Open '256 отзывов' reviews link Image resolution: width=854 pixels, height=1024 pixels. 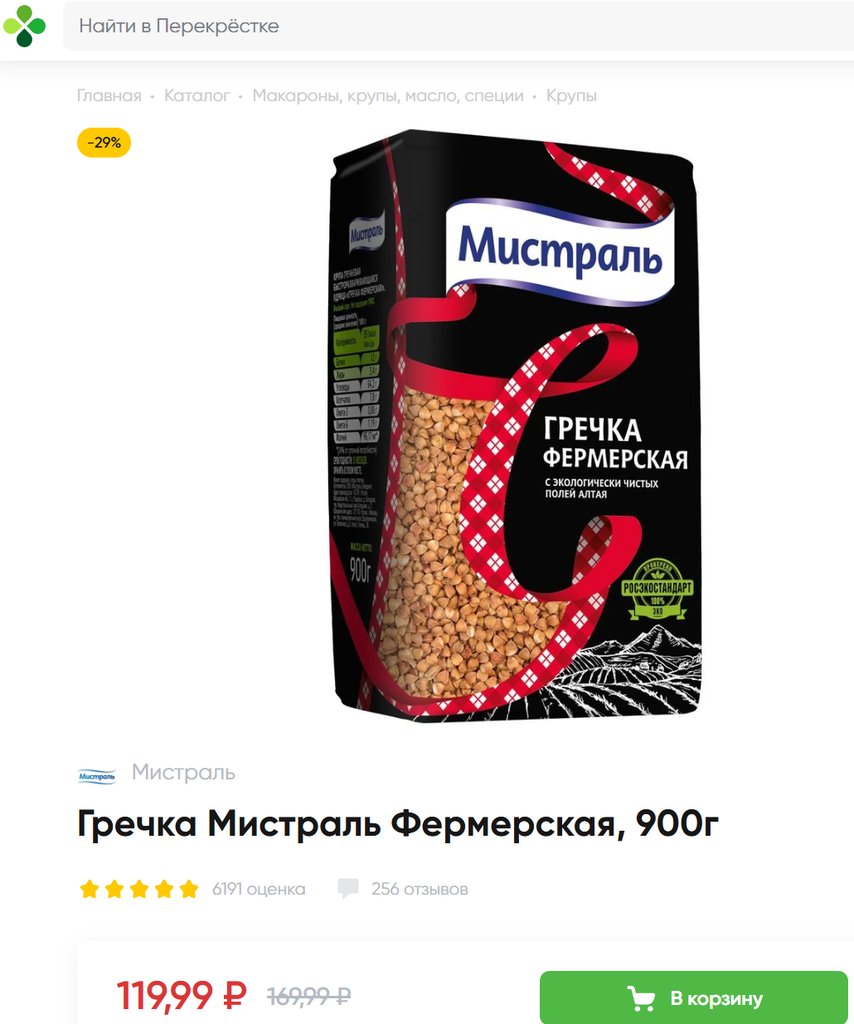click(419, 889)
